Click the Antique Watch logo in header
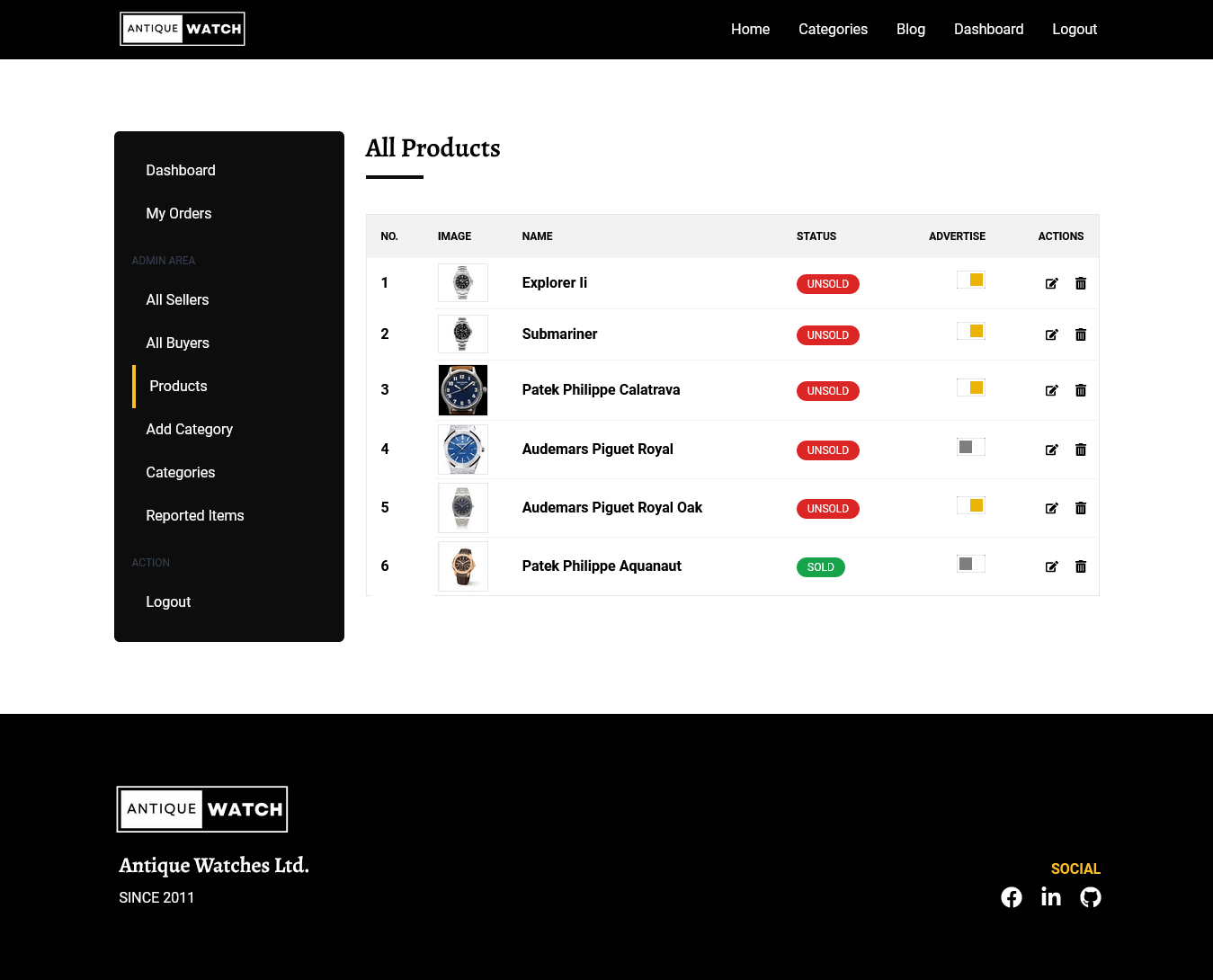Image resolution: width=1213 pixels, height=980 pixels. tap(183, 29)
